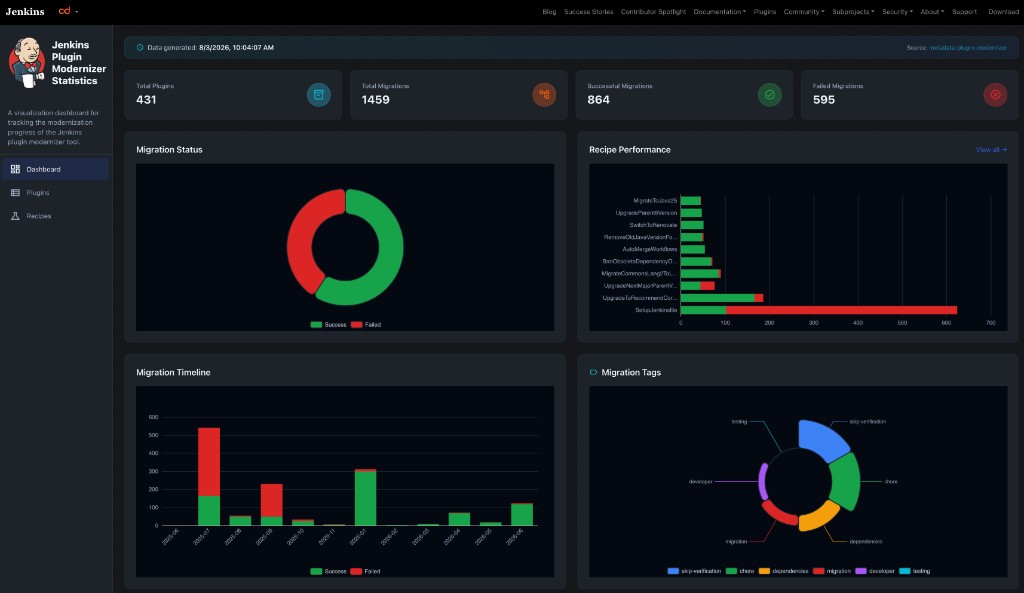This screenshot has width=1024, height=593.
Task: Expand the About dropdown menu
Action: click(933, 12)
